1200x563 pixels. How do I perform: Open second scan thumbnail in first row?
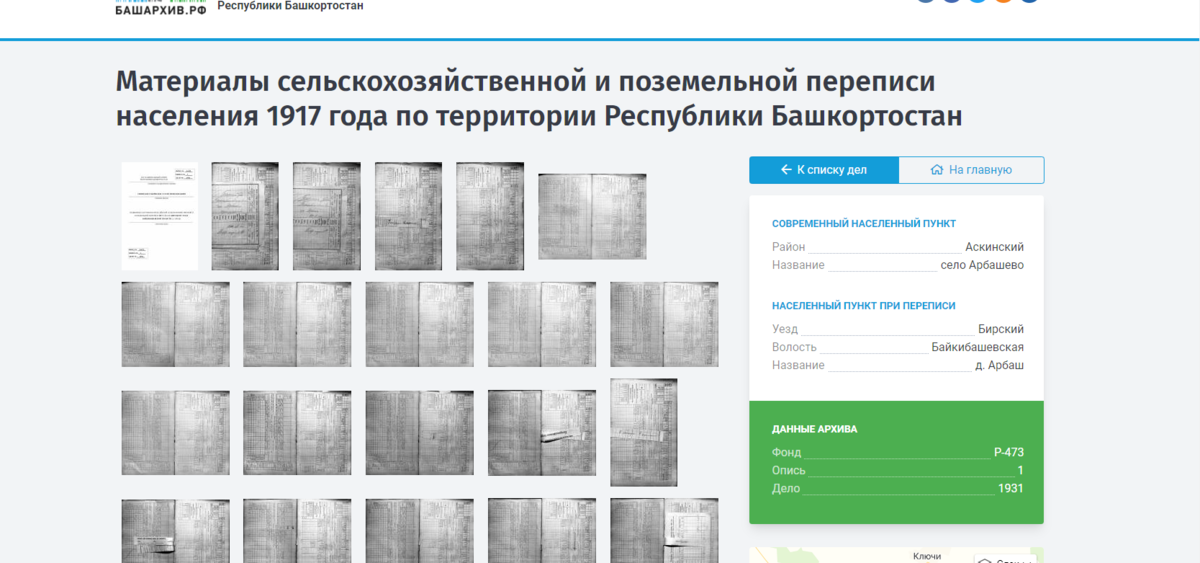[245, 216]
